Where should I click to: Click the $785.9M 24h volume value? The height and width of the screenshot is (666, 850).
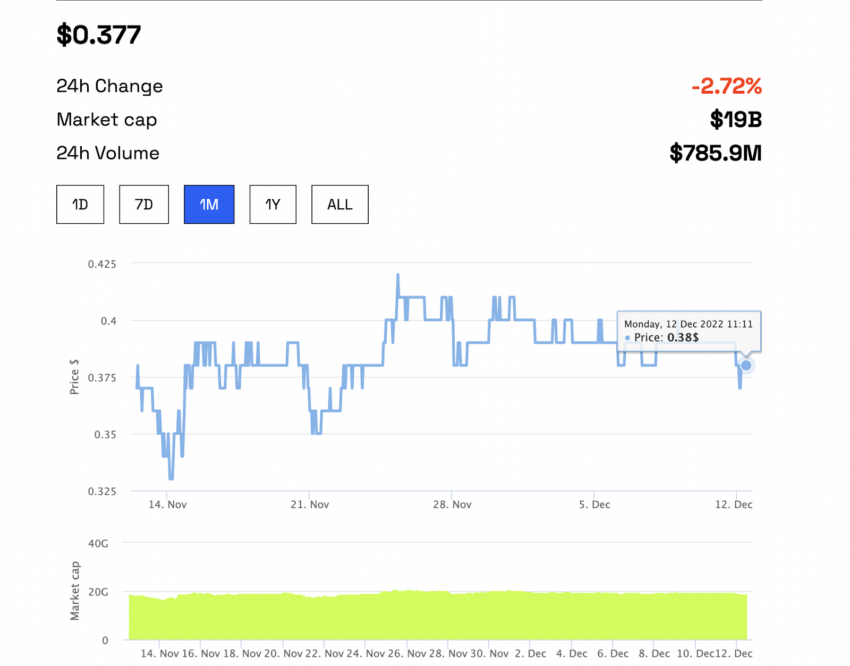click(x=715, y=153)
